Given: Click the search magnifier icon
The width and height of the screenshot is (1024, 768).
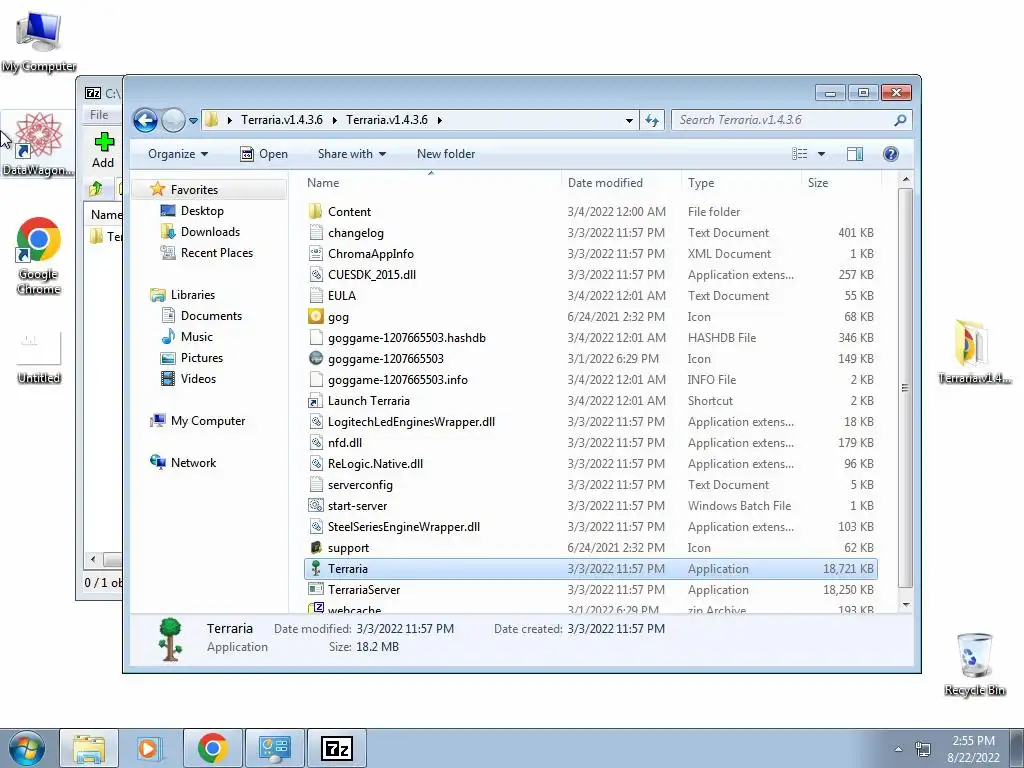Looking at the screenshot, I should click(900, 120).
